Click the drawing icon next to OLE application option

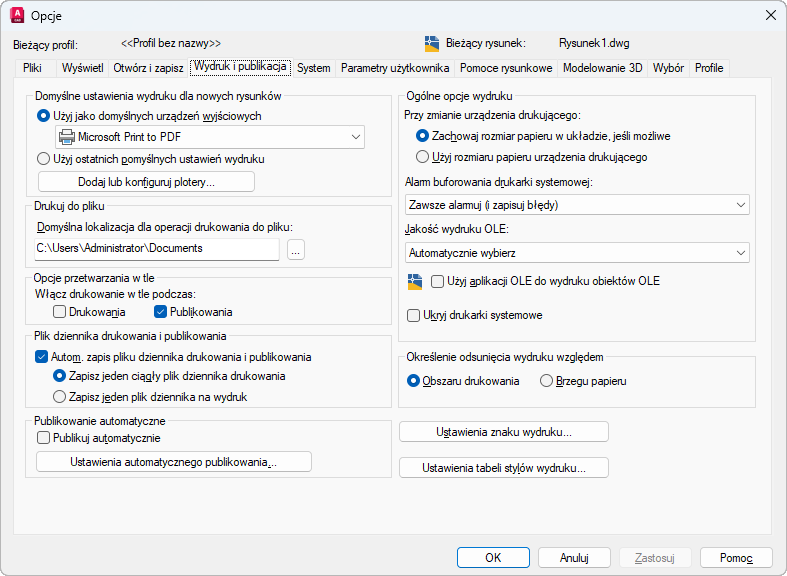[x=416, y=282]
